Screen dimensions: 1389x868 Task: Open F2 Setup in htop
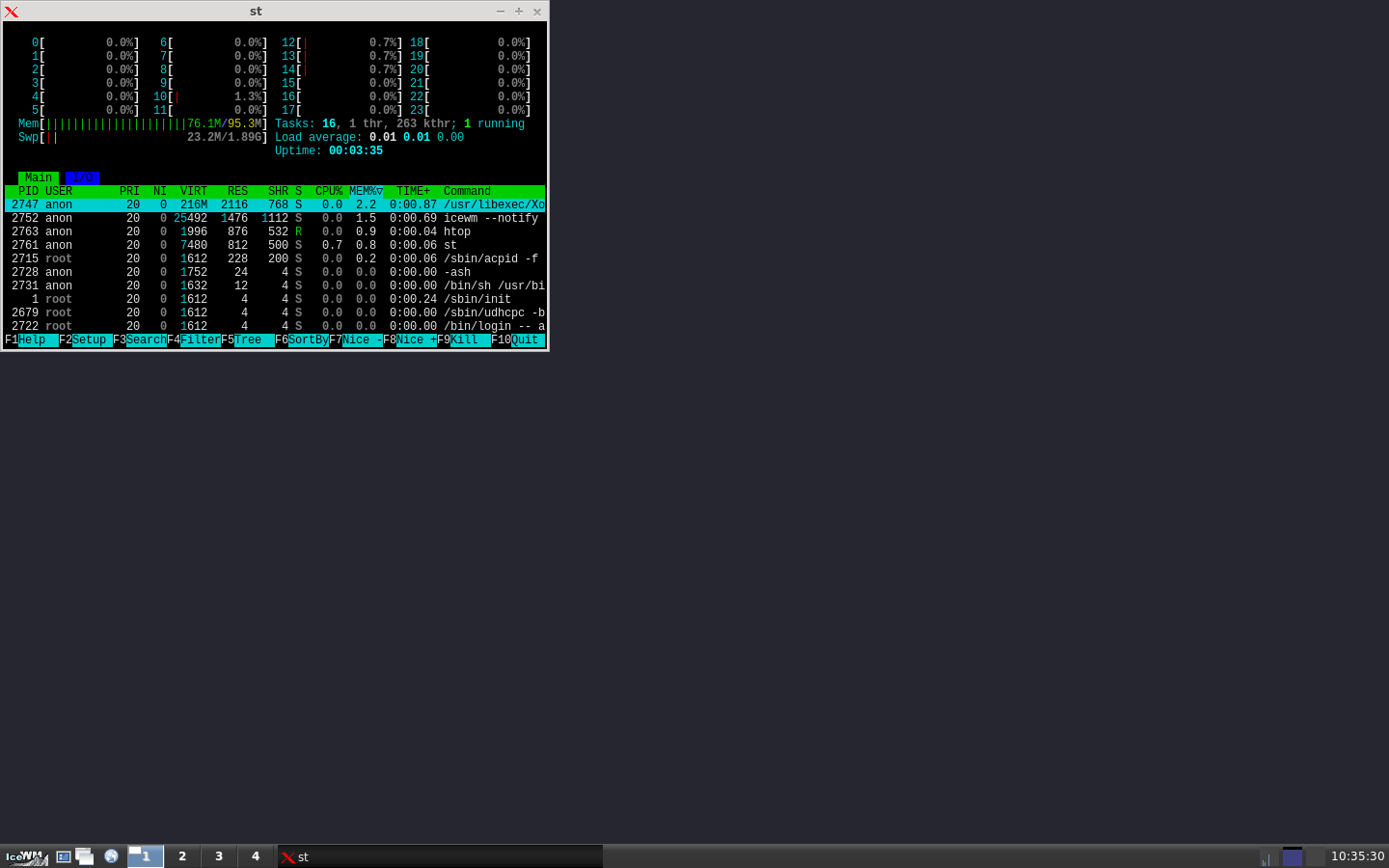tap(86, 340)
